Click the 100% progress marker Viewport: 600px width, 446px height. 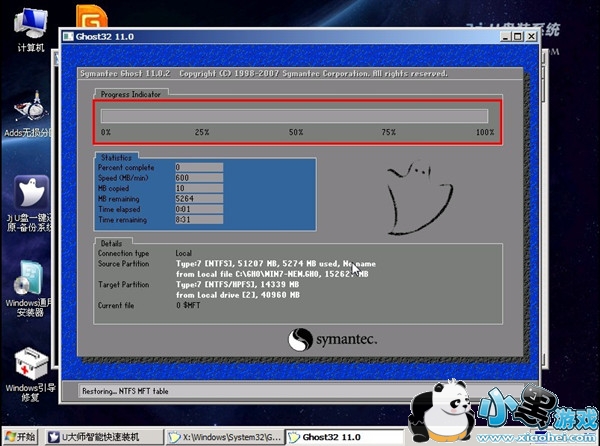point(485,132)
